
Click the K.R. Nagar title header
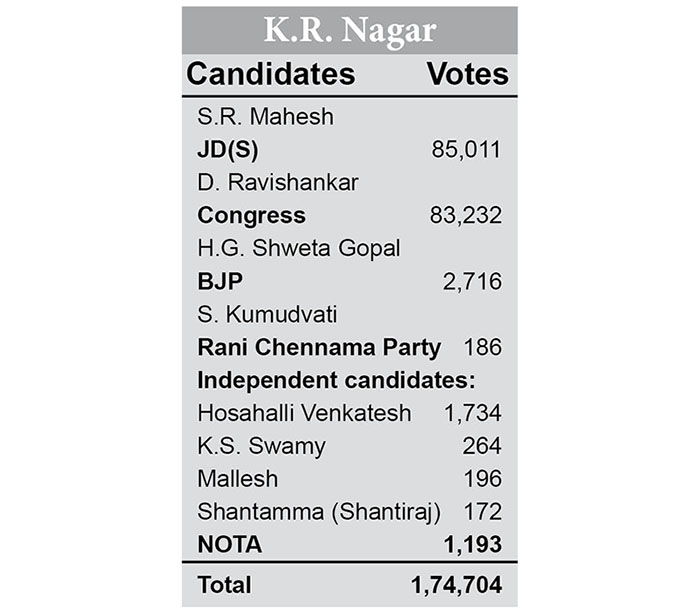[x=349, y=30]
